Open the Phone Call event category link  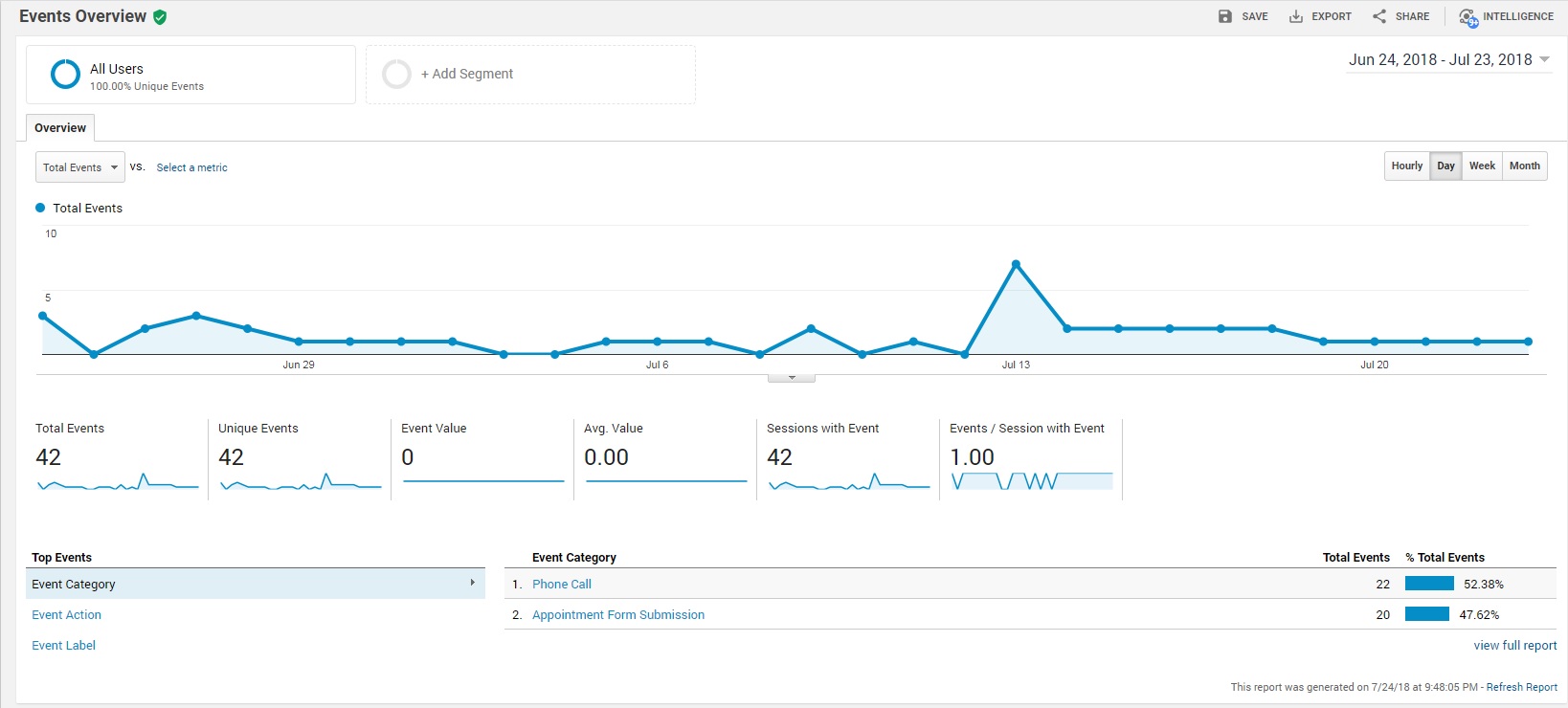coord(562,585)
